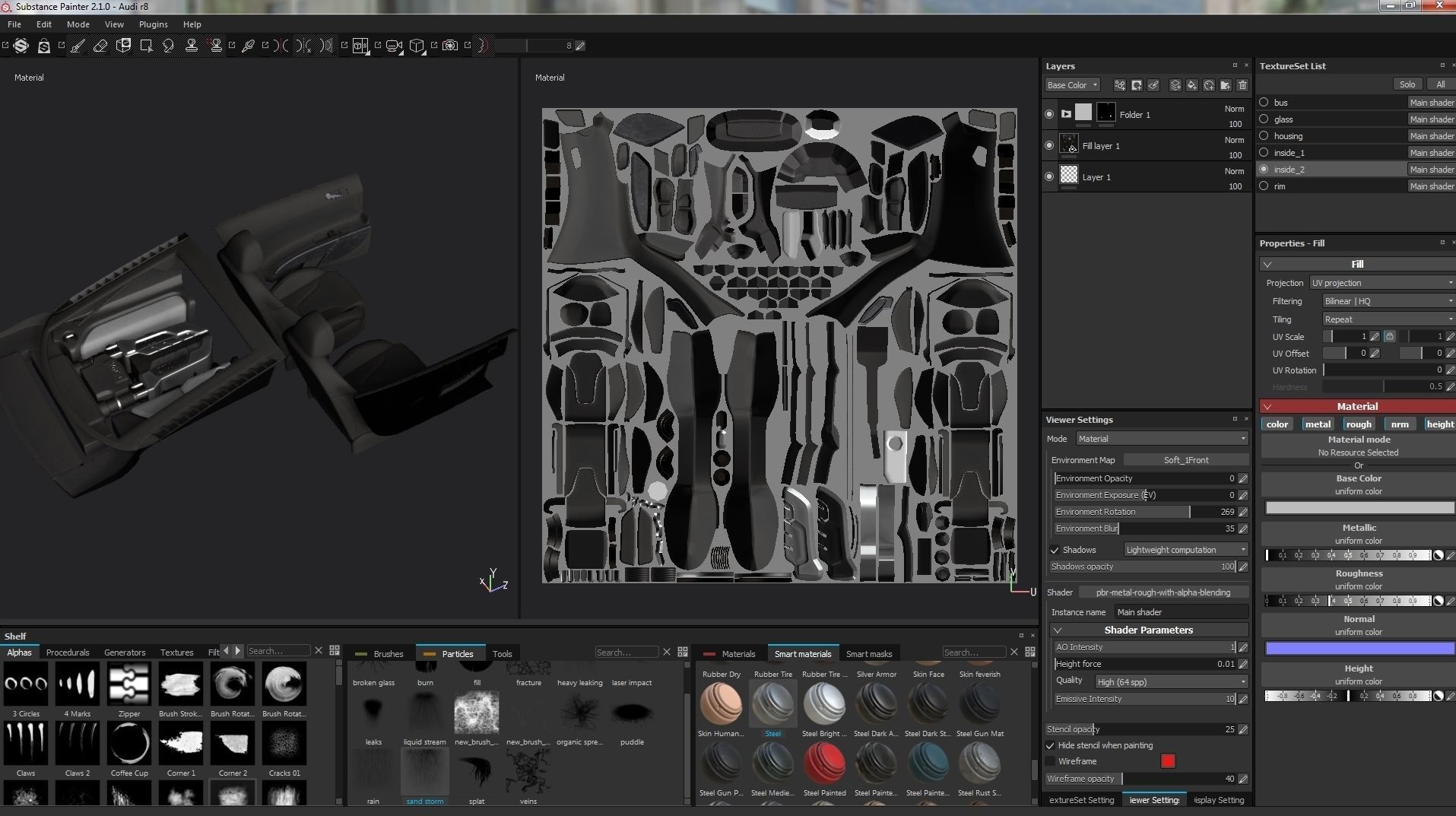Click the Solo button in TextureSet List

point(1407,84)
